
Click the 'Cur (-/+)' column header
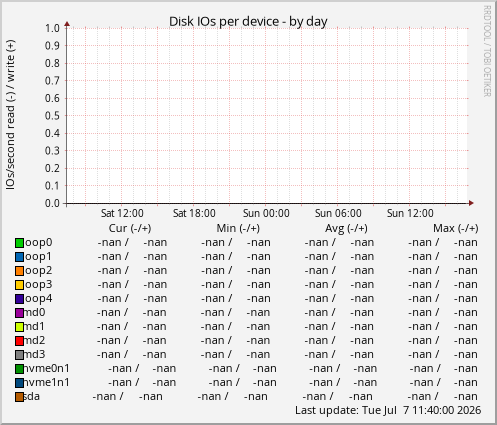(130, 228)
